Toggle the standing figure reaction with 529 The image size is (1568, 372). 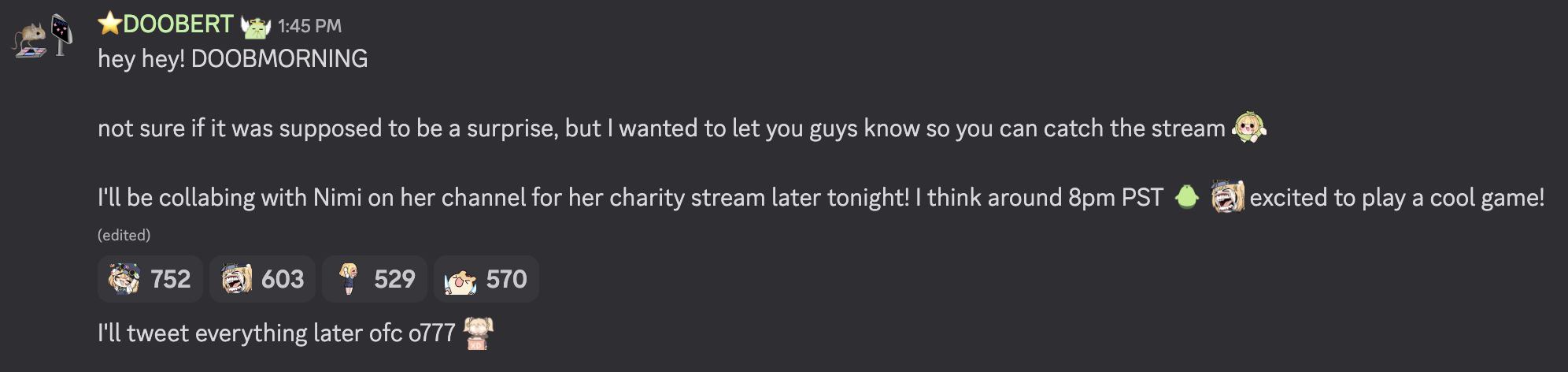(x=375, y=279)
